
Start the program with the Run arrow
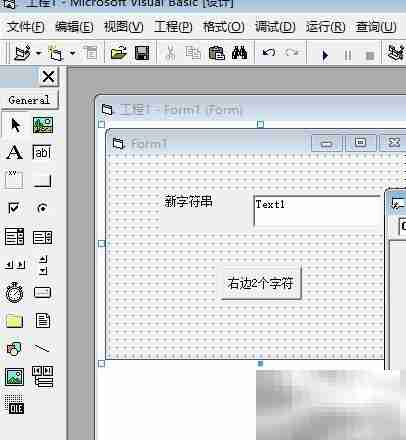coord(325,55)
